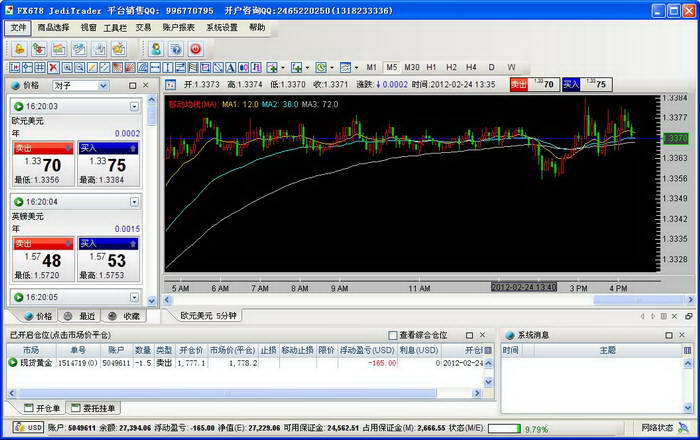700x440 pixels.
Task: Click the green play icon beside 16:20:03
Action: click(19, 105)
